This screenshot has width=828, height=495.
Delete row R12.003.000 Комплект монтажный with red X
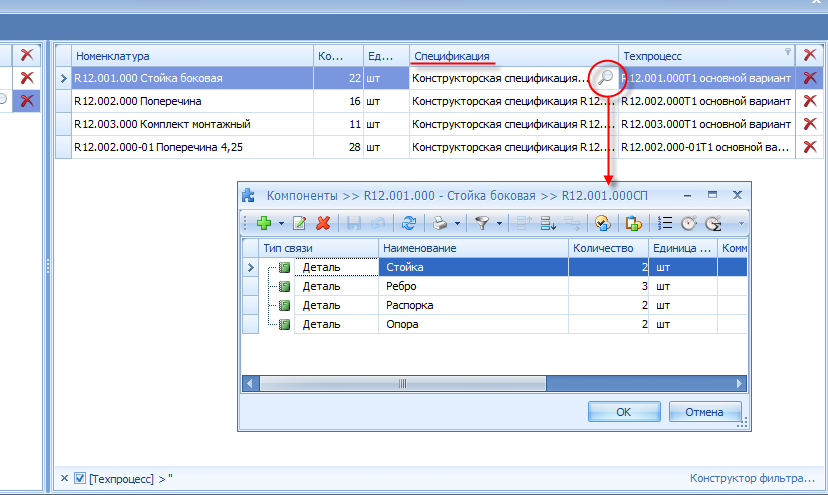click(810, 124)
